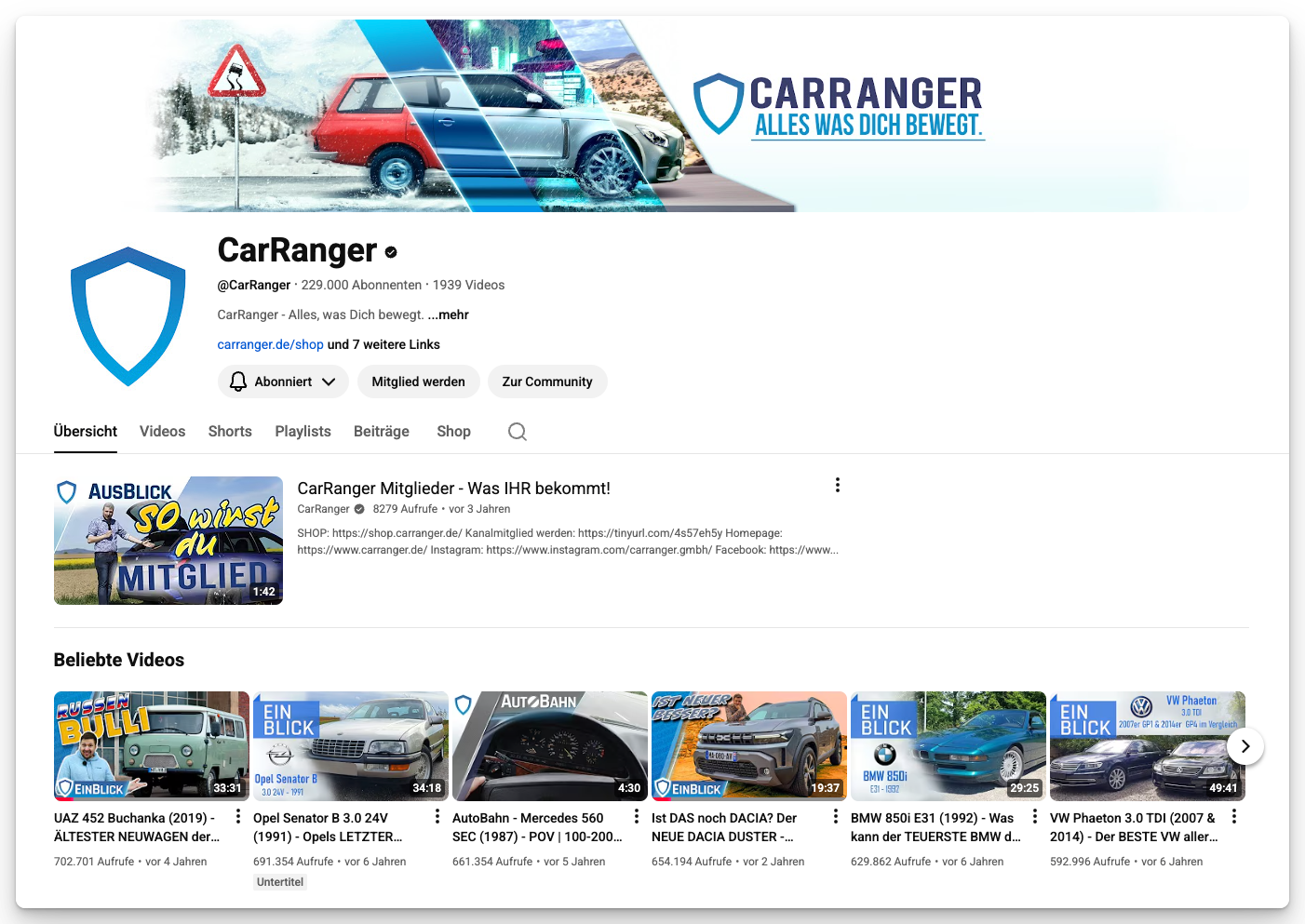Screen dimensions: 1305x924
Task: Open the Shop tab
Action: pyautogui.click(x=453, y=432)
